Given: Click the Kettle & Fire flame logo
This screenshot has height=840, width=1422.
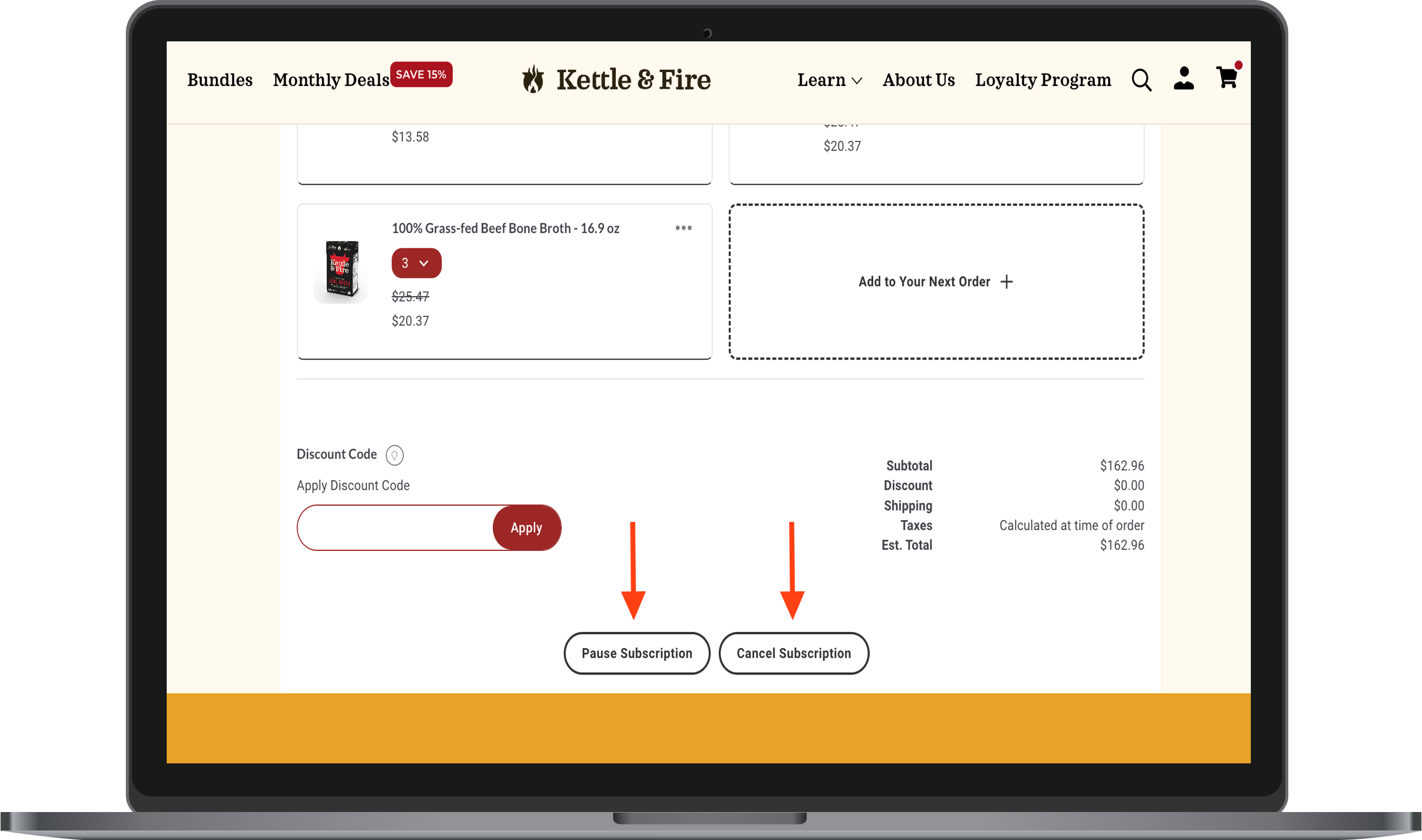Looking at the screenshot, I should click(x=533, y=79).
